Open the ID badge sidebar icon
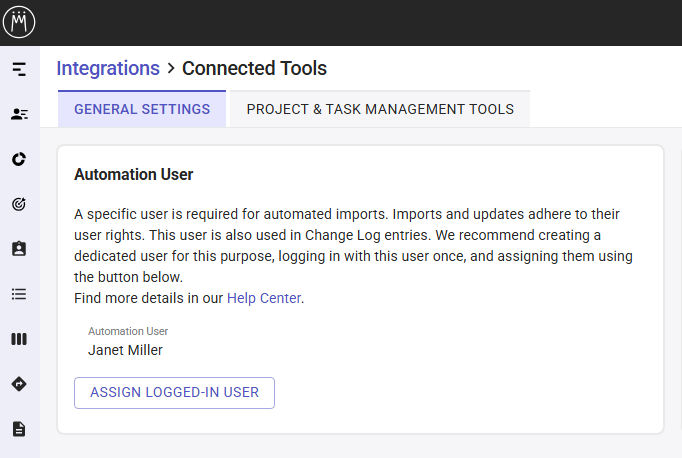The width and height of the screenshot is (682, 458). click(19, 249)
